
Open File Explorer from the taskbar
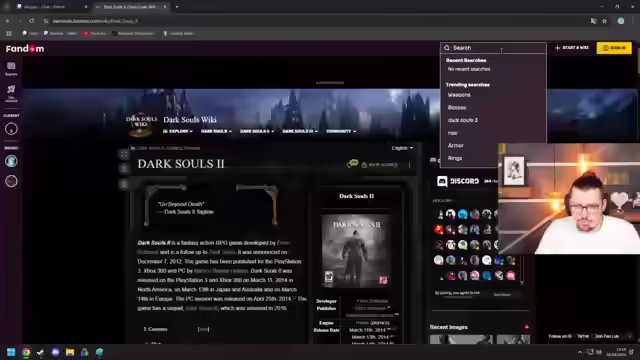(70, 352)
